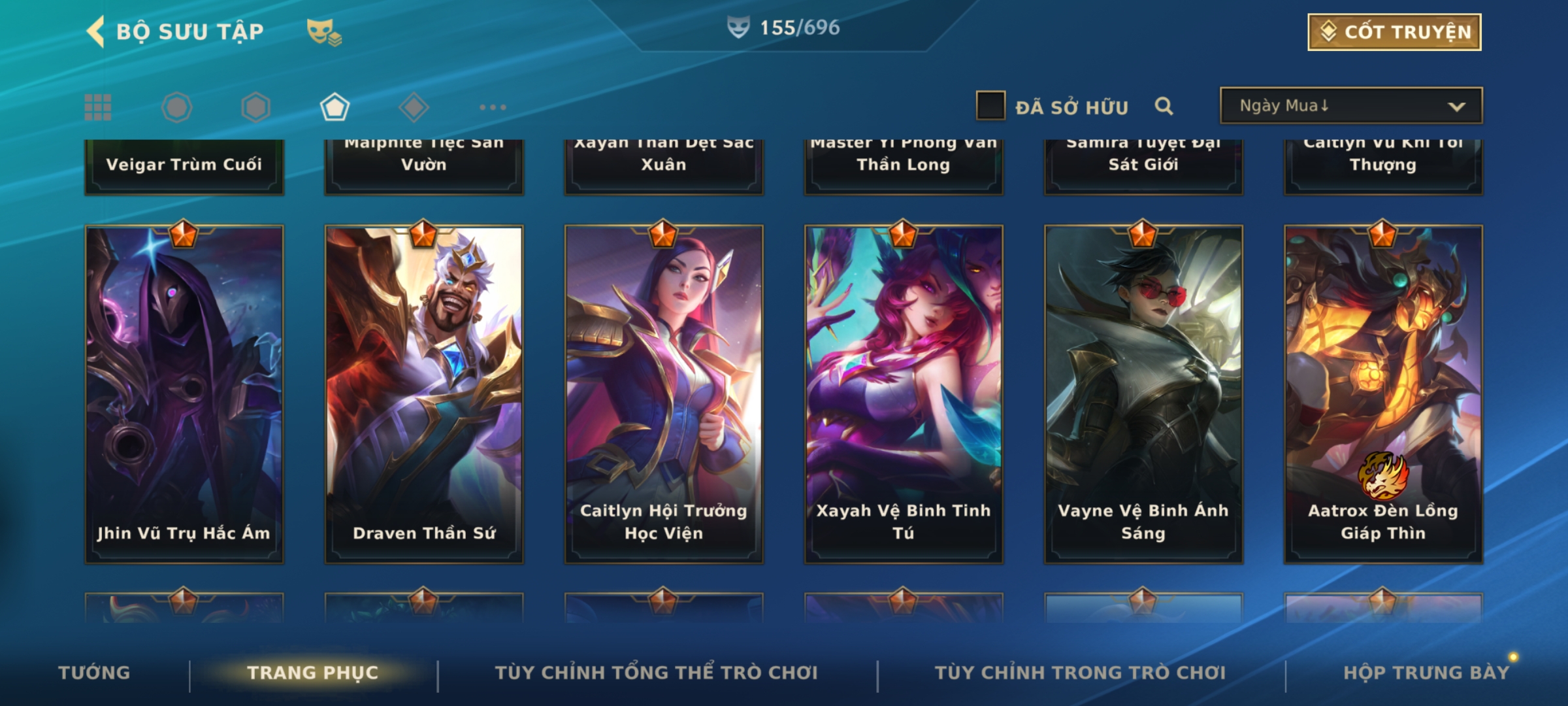Expand the Ngày Mua sort dropdown
This screenshot has height=706, width=1568.
click(x=1351, y=105)
